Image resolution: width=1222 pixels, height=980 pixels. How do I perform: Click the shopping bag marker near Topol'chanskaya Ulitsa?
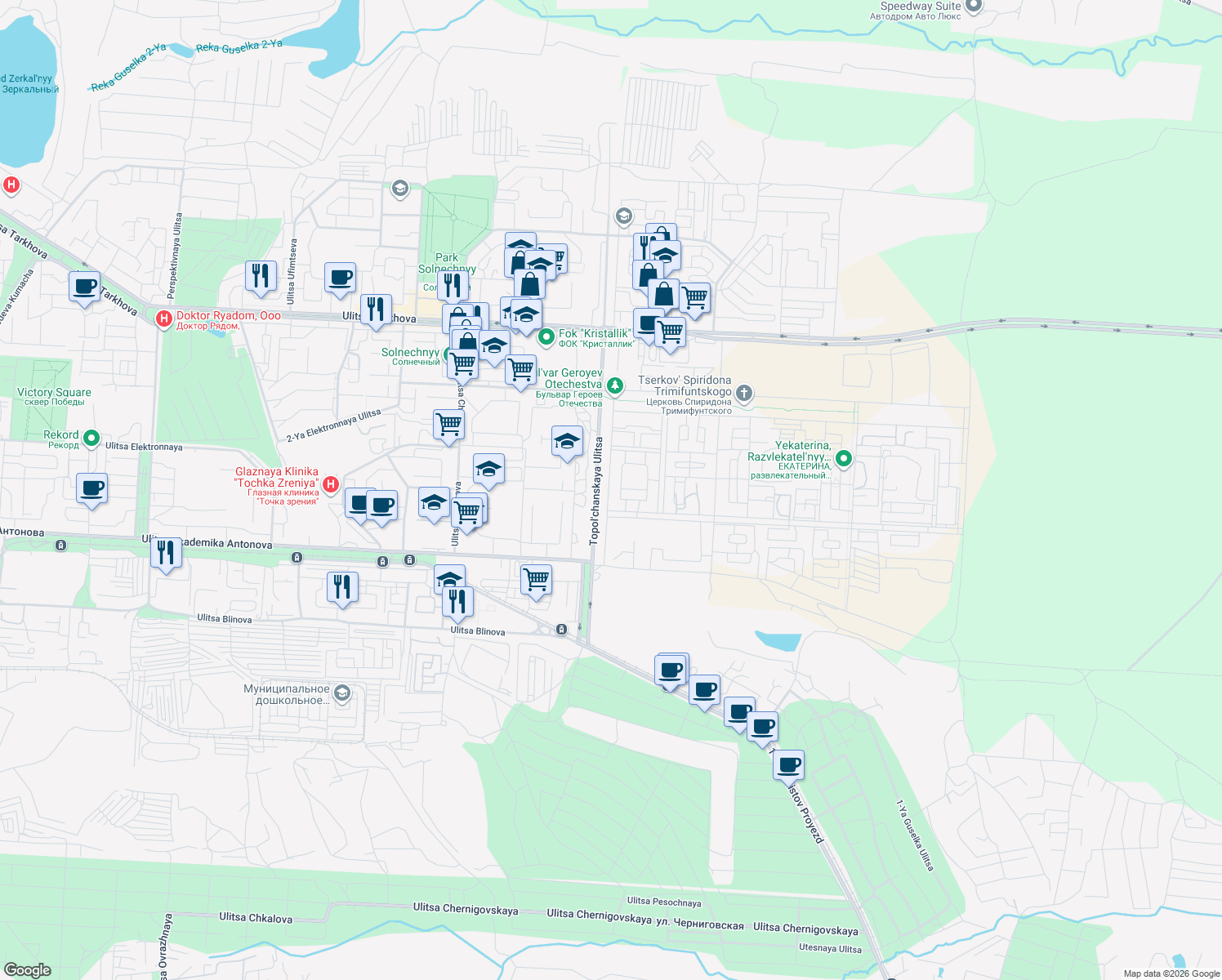(x=664, y=294)
